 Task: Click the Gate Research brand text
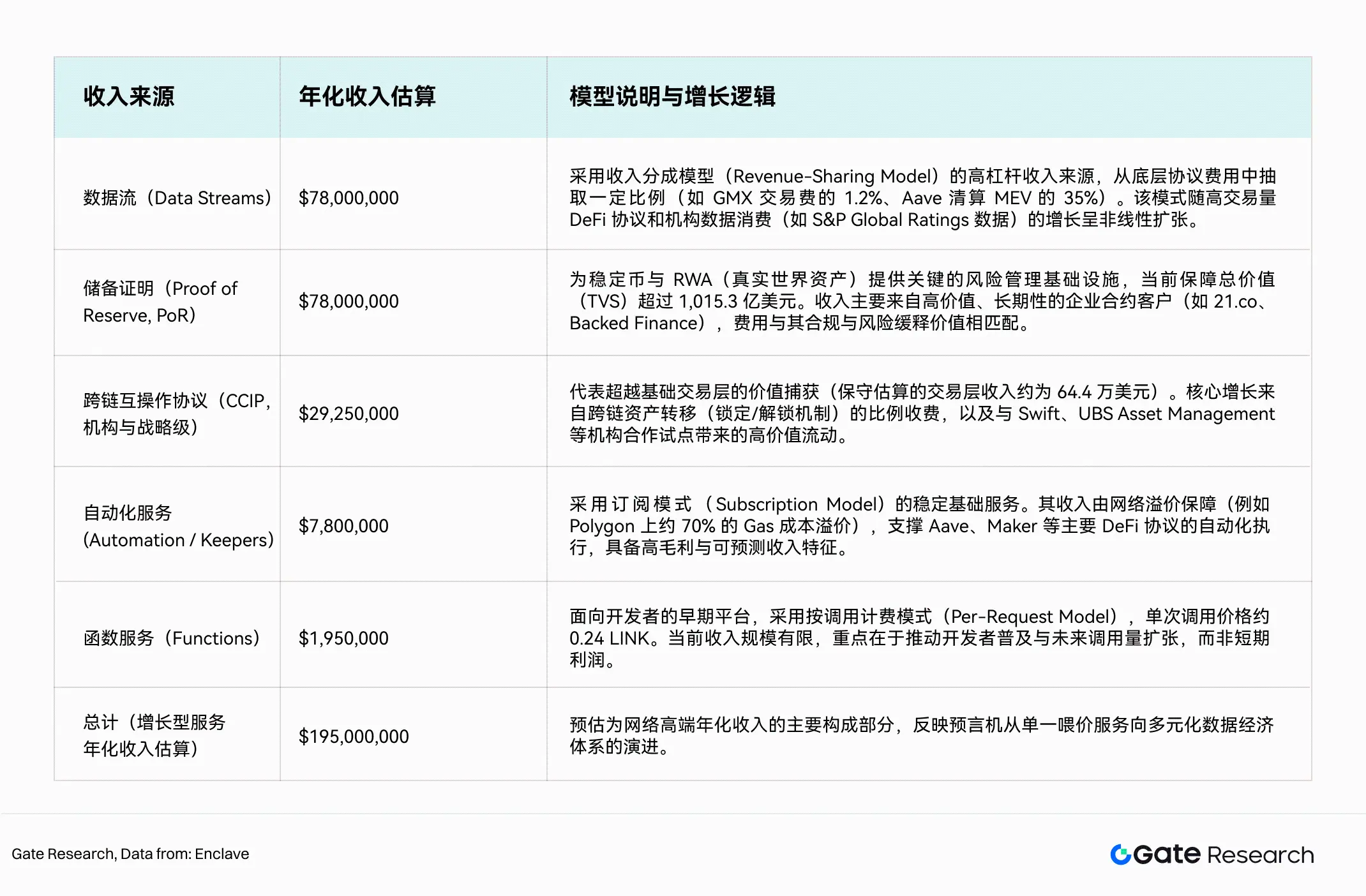pyautogui.click(x=1223, y=855)
